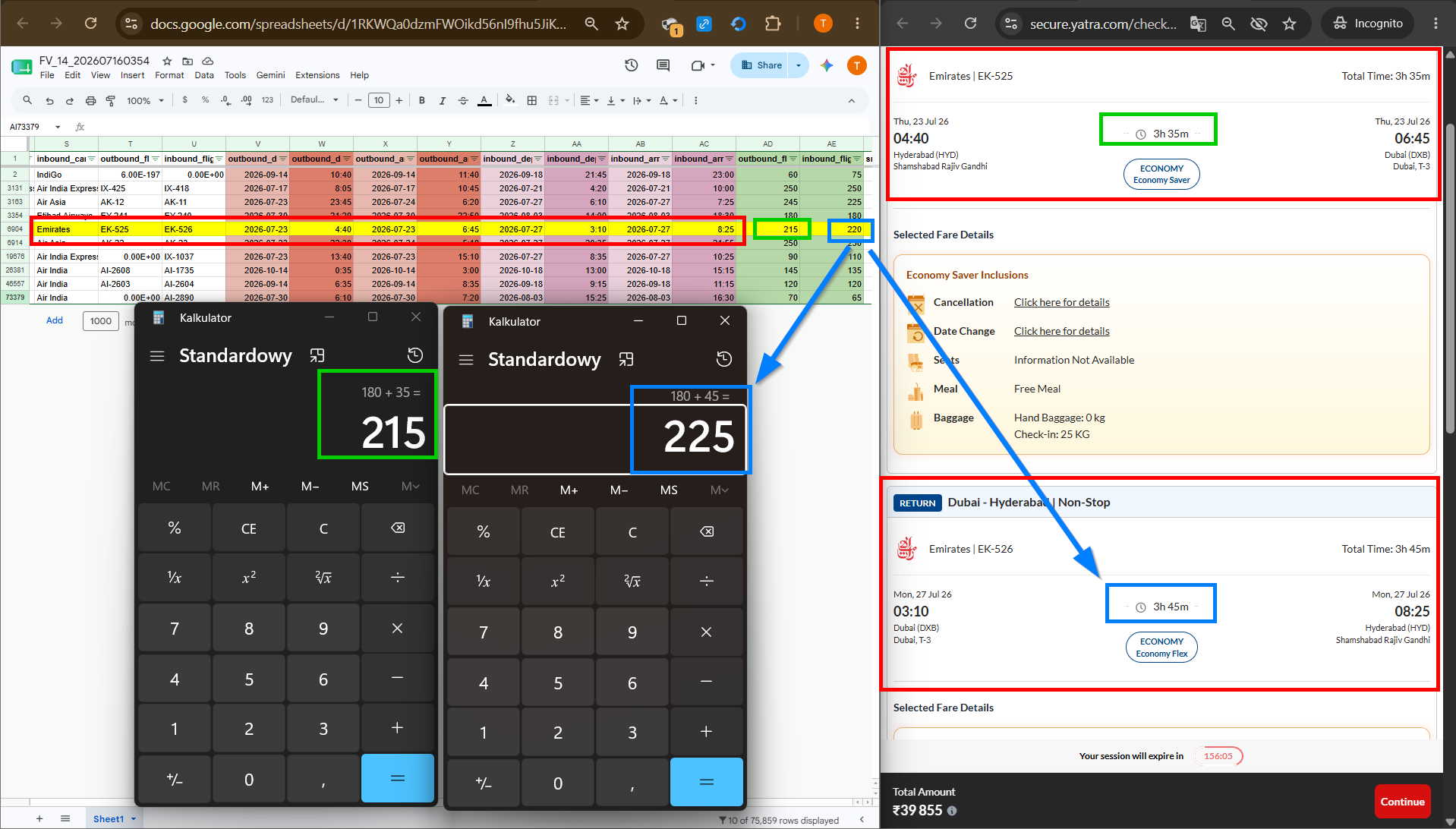
Task: Expand the Share button dropdown arrow
Action: (x=799, y=65)
